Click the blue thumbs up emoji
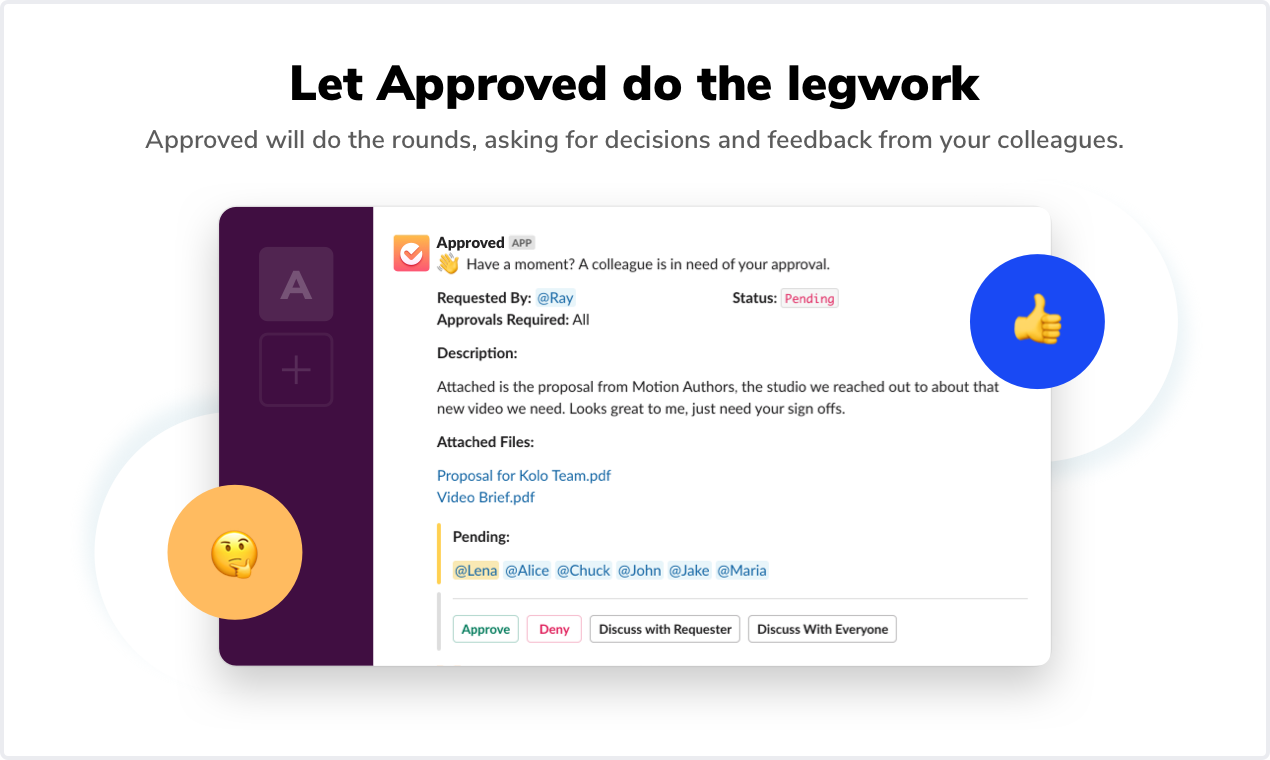The width and height of the screenshot is (1270, 760). pyautogui.click(x=1037, y=321)
